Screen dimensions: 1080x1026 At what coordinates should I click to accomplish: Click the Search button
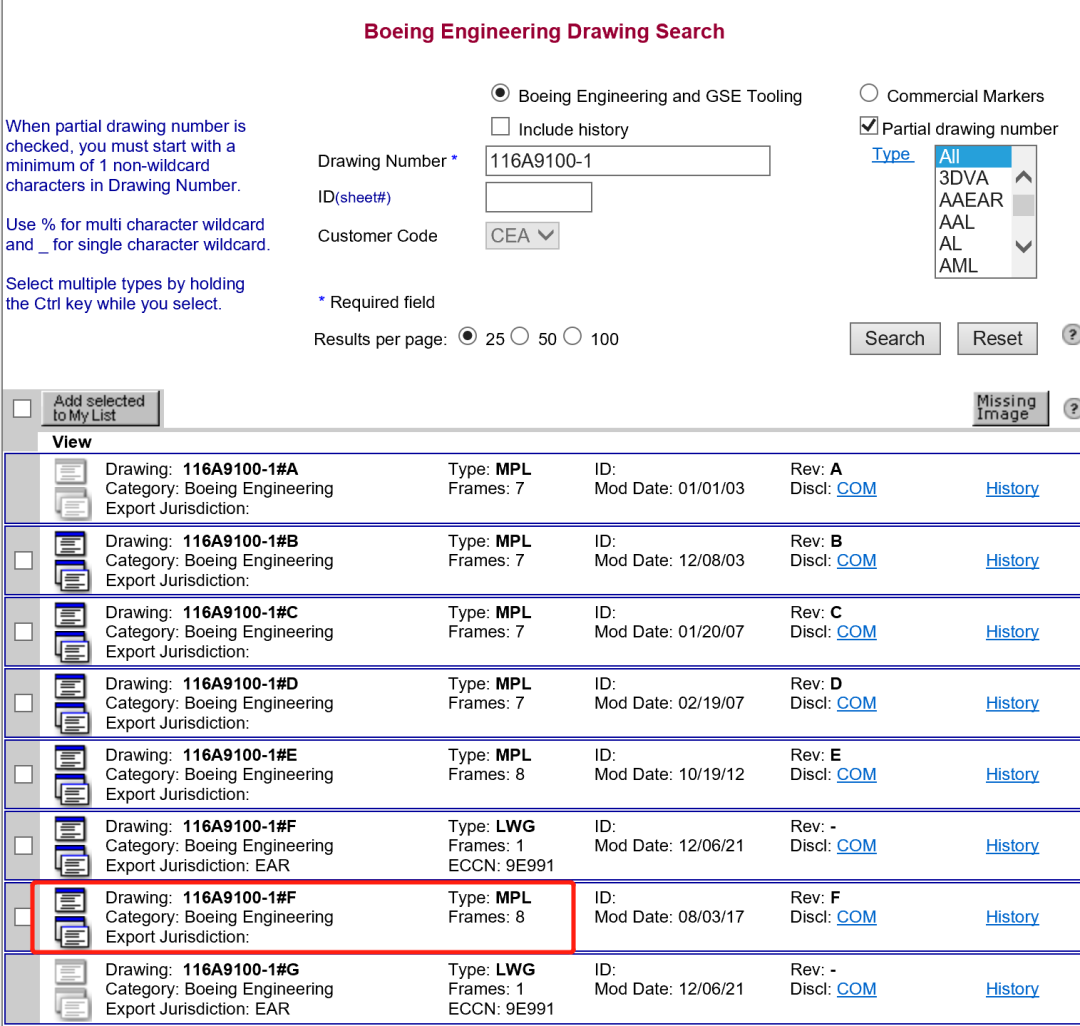click(x=894, y=338)
